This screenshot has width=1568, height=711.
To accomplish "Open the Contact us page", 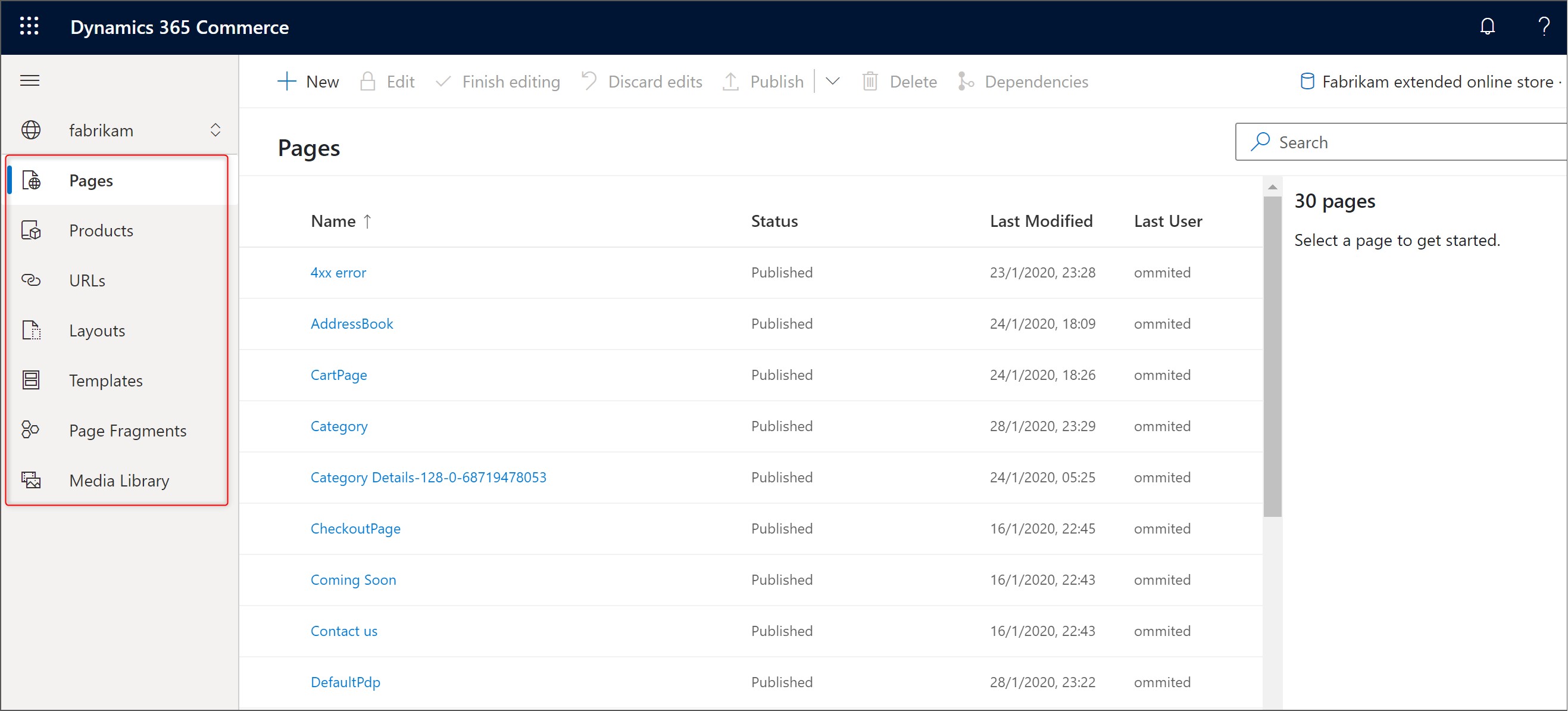I will point(344,630).
